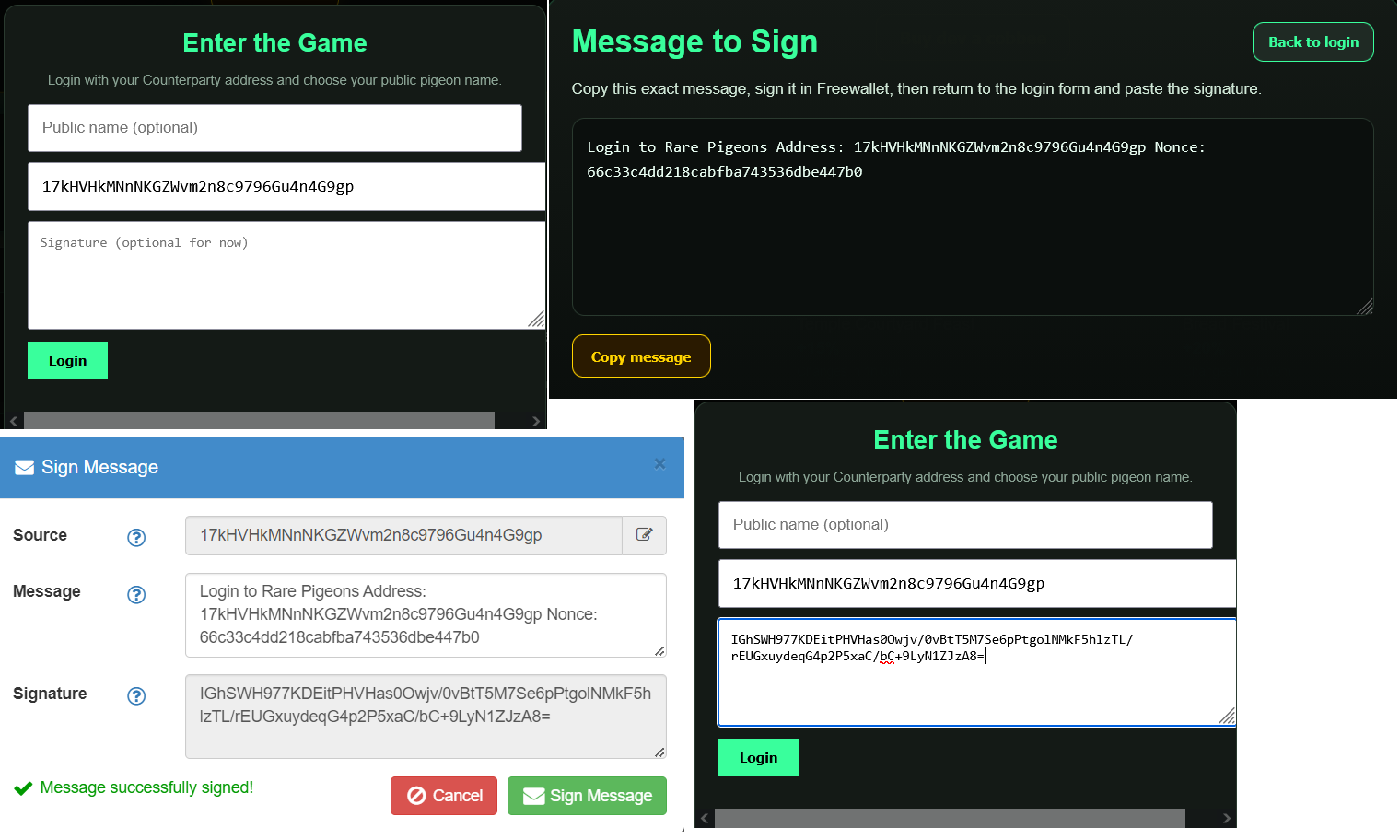Cancel the Sign Message dialog

444,796
